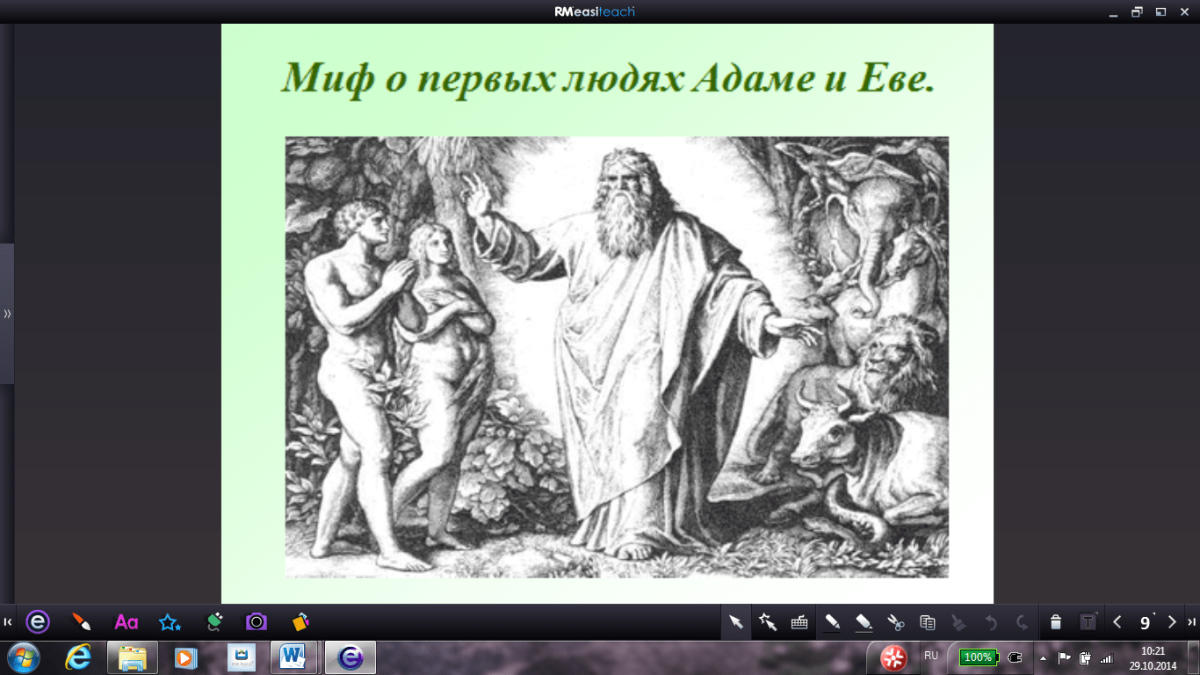Viewport: 1200px width, 675px height.
Task: Select the paintbrush drawing tool
Action: [x=82, y=622]
